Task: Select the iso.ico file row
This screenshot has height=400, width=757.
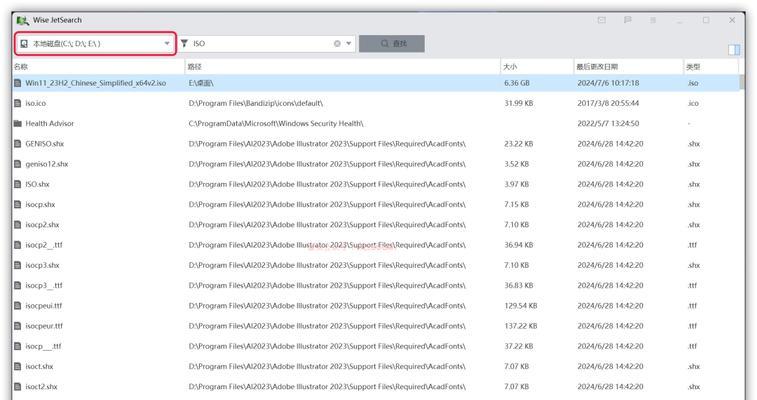Action: coord(376,103)
